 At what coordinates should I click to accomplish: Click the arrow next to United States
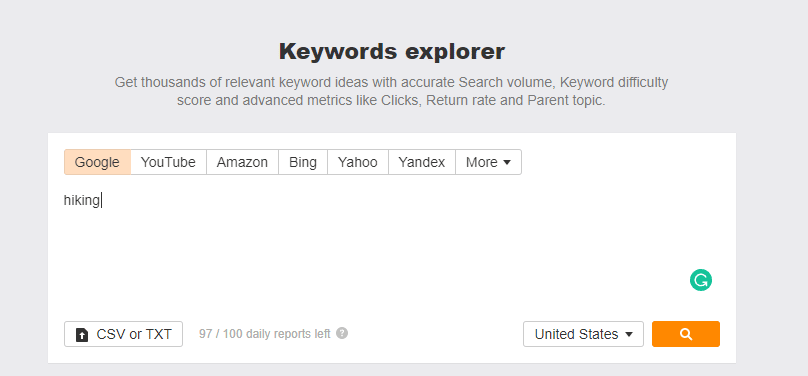(629, 335)
